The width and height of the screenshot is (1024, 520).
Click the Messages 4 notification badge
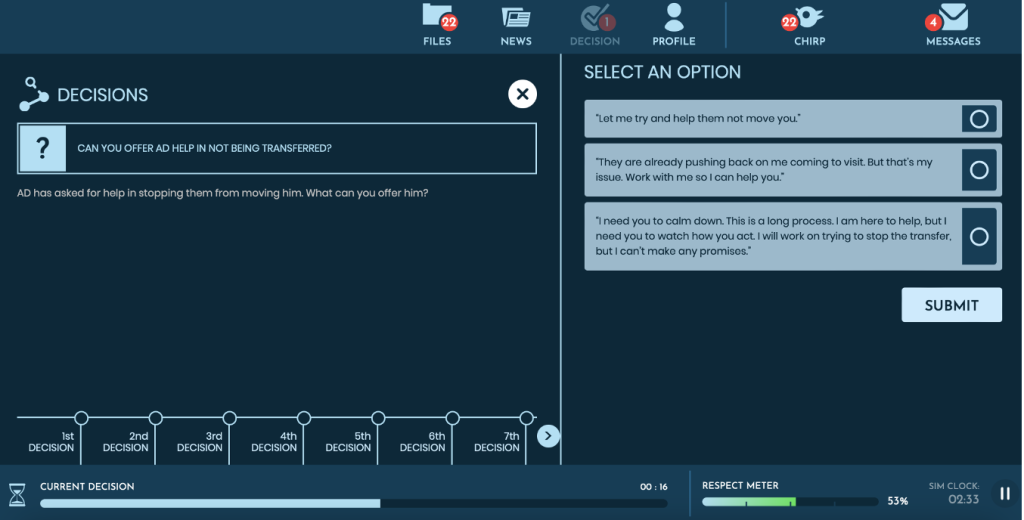[x=933, y=23]
